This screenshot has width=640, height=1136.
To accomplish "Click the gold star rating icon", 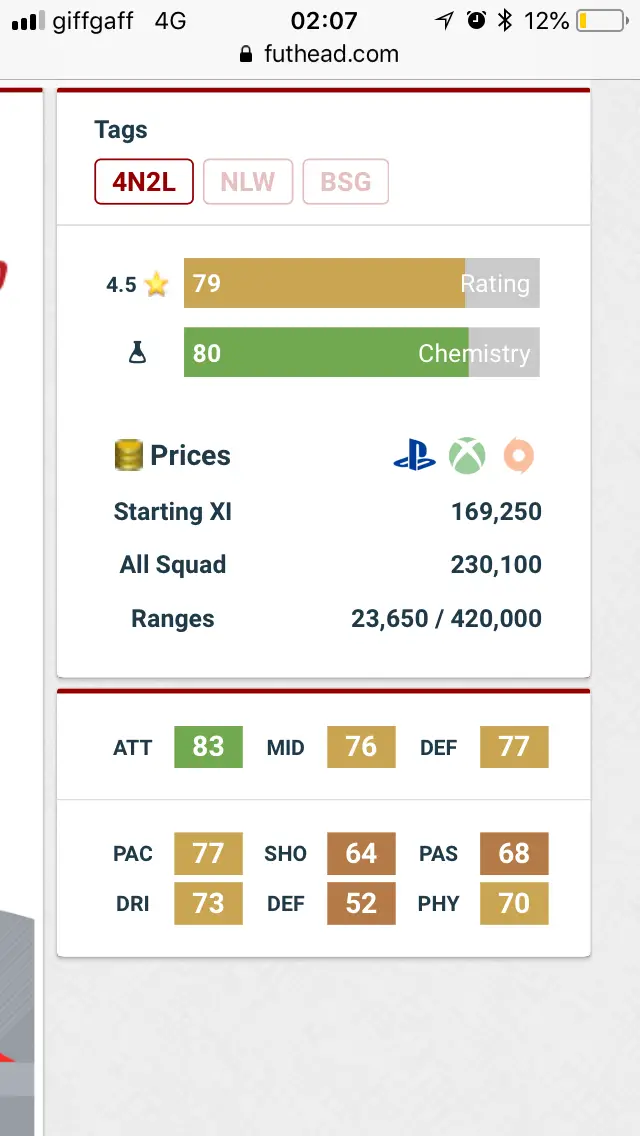I will click(156, 284).
